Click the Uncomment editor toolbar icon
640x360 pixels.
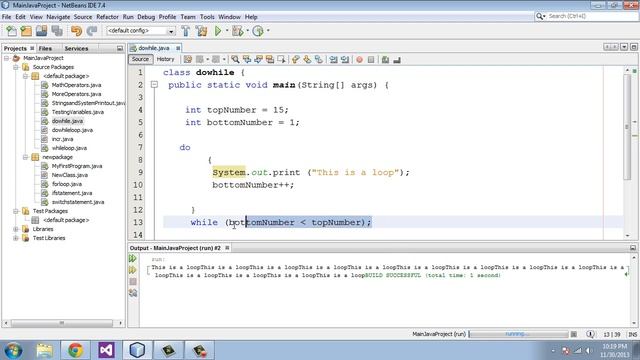[x=397, y=60]
